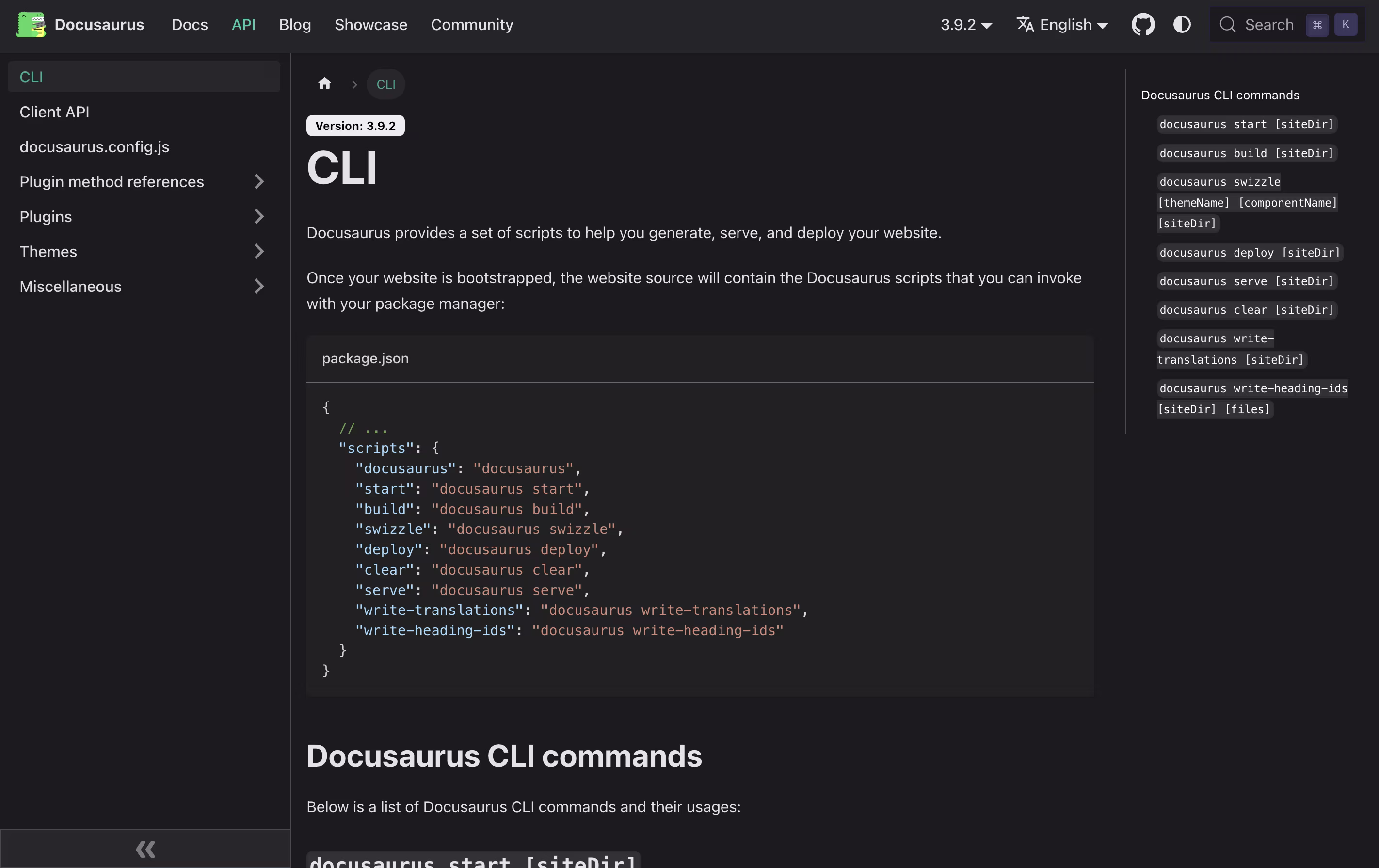The height and width of the screenshot is (868, 1379).
Task: Jump to docusaurus swizzle via the table of contents
Action: pyautogui.click(x=1220, y=181)
